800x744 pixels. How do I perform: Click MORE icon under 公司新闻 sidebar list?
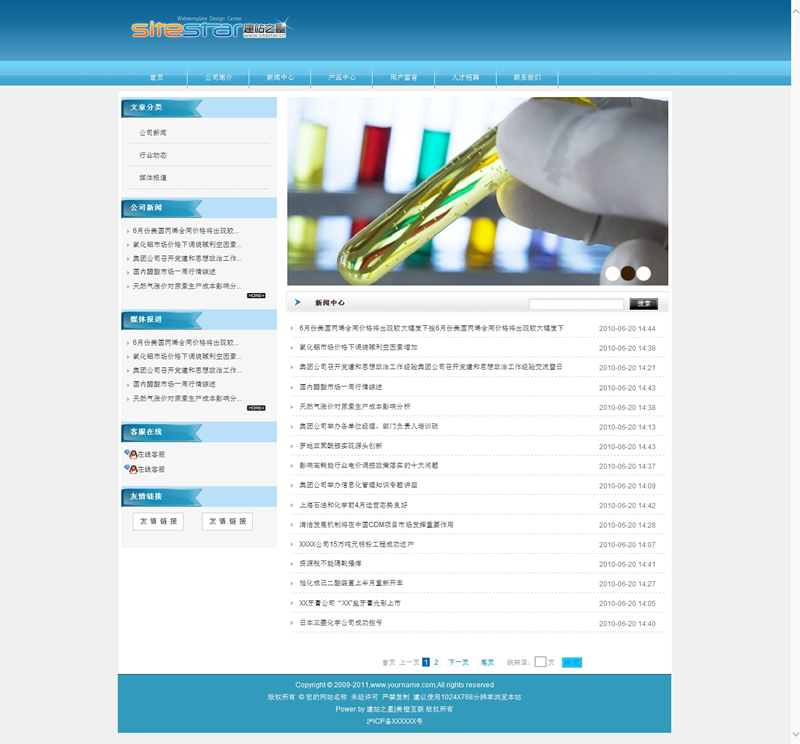point(256,296)
